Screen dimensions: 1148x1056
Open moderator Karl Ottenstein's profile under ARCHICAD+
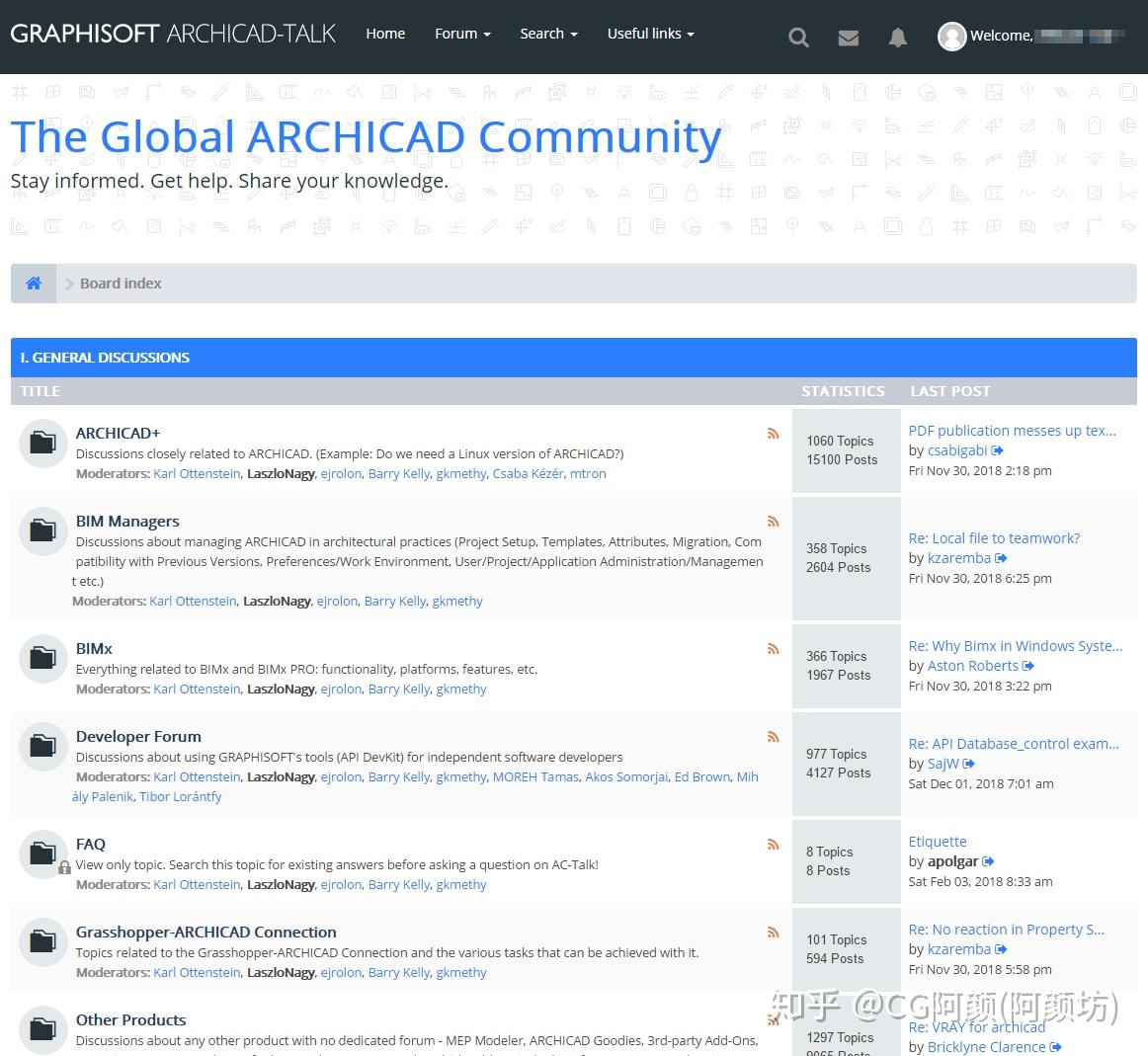pyautogui.click(x=197, y=474)
